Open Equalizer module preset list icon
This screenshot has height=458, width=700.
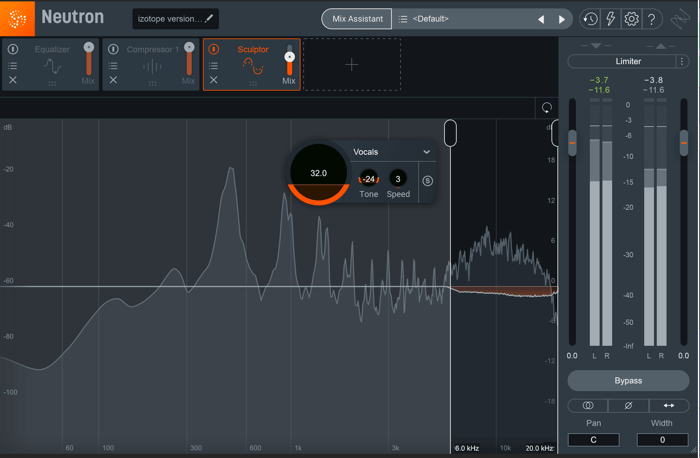12,66
